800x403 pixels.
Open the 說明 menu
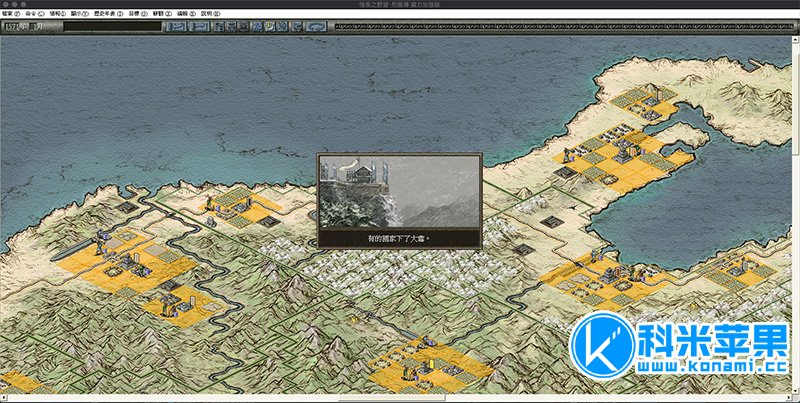click(x=210, y=13)
